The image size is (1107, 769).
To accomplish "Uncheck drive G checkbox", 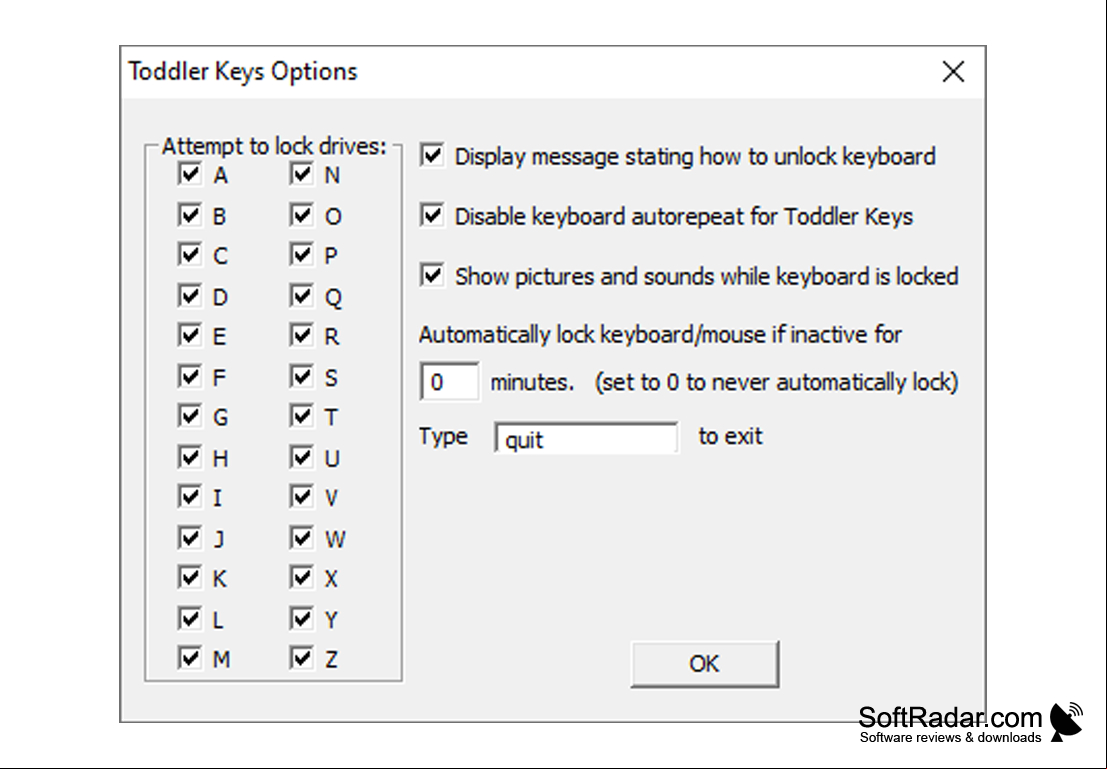I will [x=190, y=415].
